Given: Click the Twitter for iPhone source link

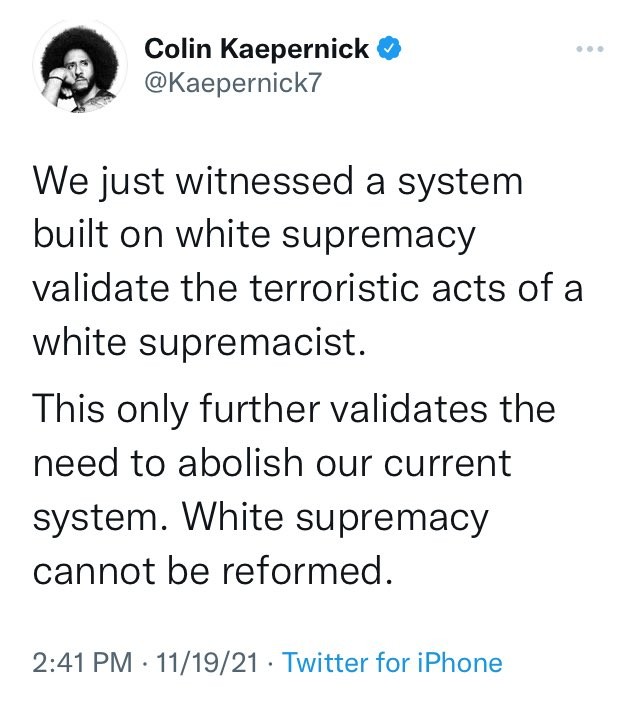Looking at the screenshot, I should click(392, 662).
